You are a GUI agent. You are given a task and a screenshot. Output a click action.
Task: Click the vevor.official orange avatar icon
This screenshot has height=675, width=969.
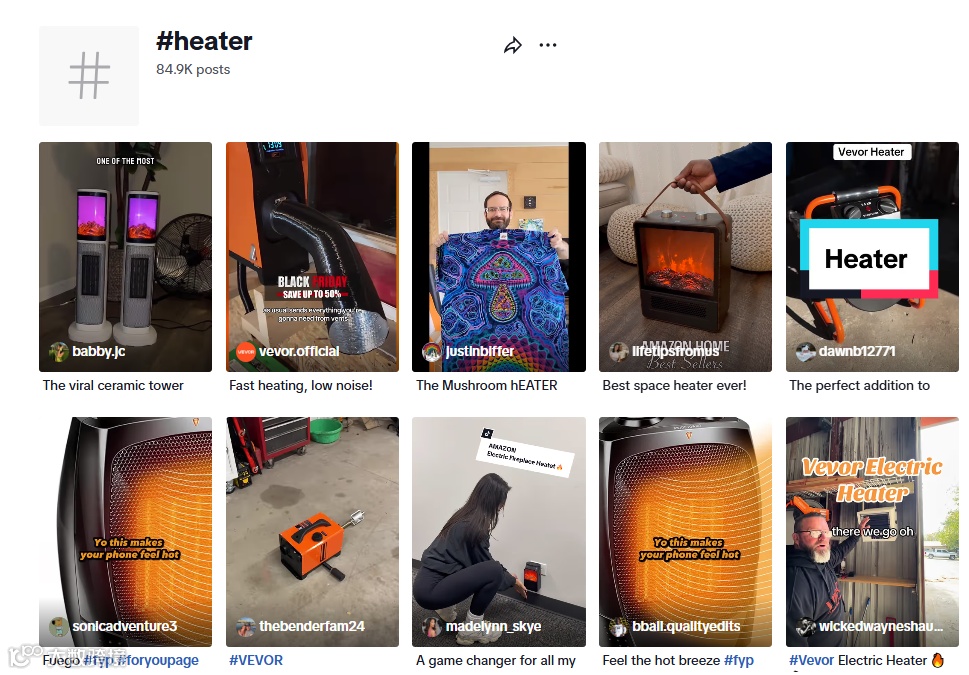[246, 352]
